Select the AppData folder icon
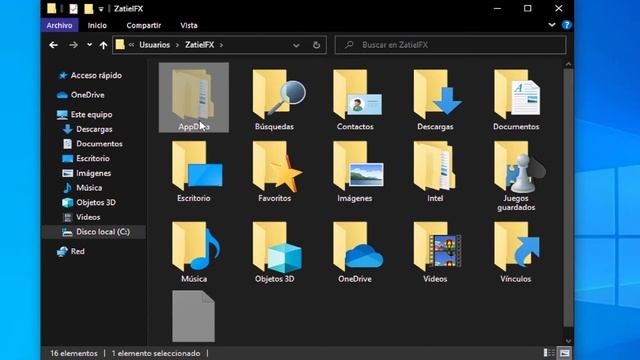Screen dimensions: 640x360 pos(193,95)
